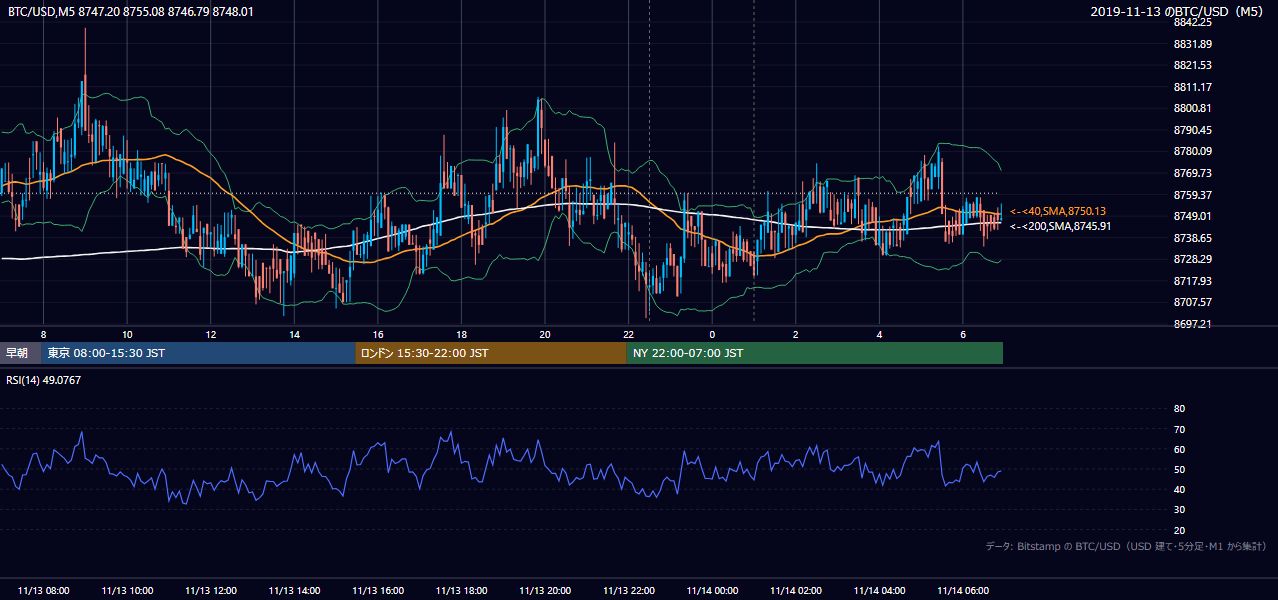Click RSI scale level 70

pyautogui.click(x=1179, y=429)
